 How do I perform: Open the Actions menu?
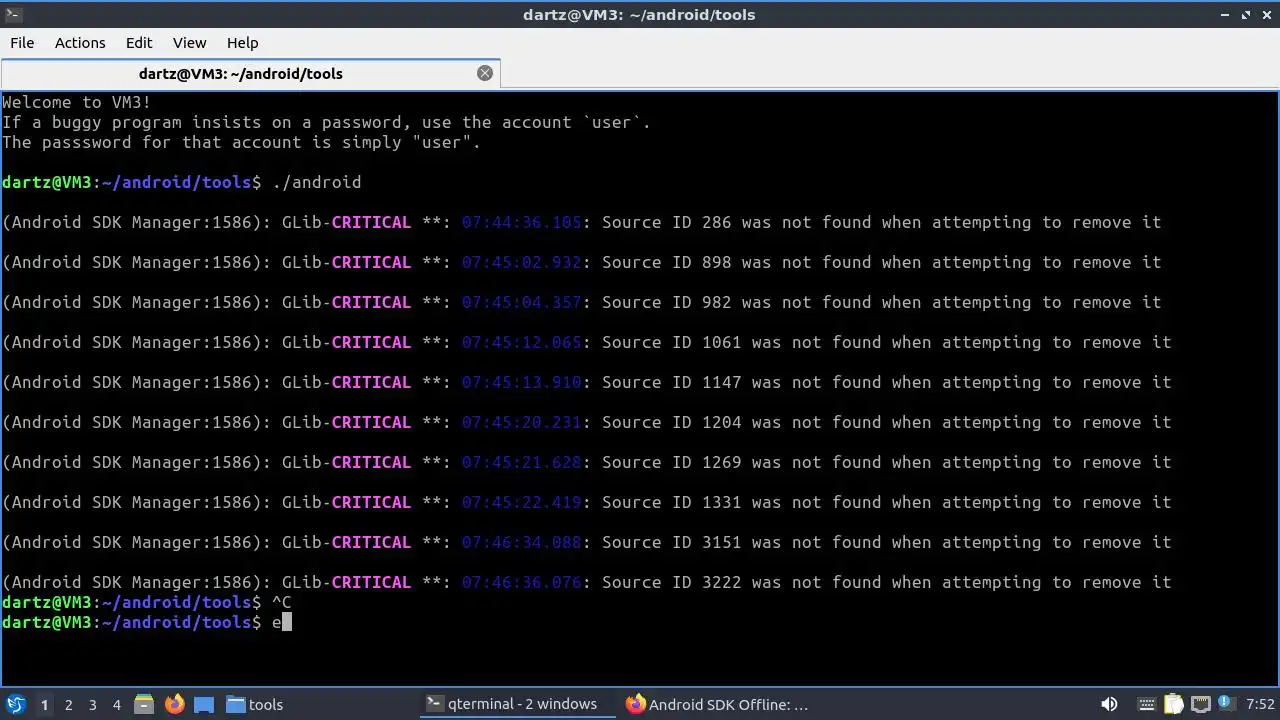tap(80, 43)
